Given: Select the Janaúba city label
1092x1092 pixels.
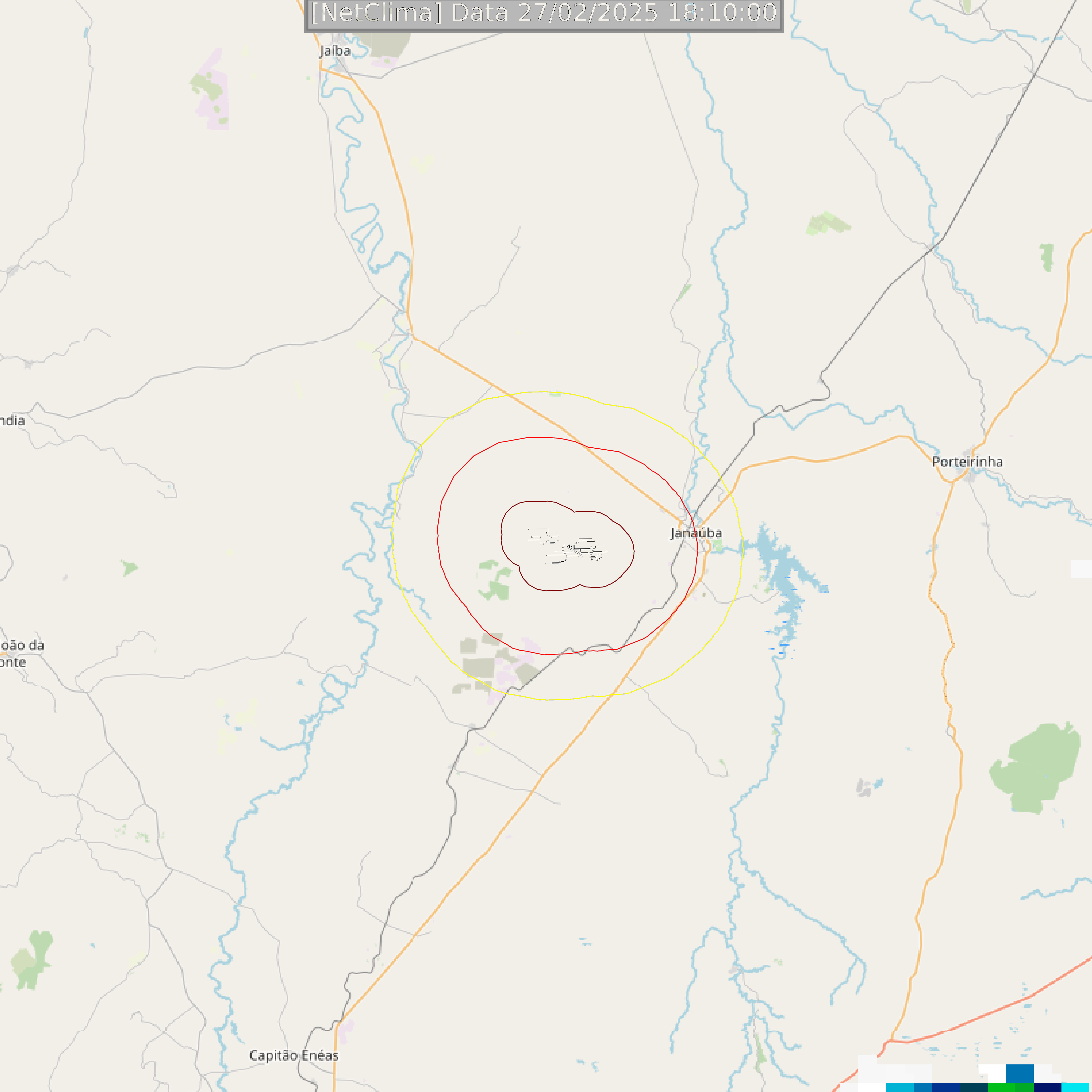Looking at the screenshot, I should 696,533.
